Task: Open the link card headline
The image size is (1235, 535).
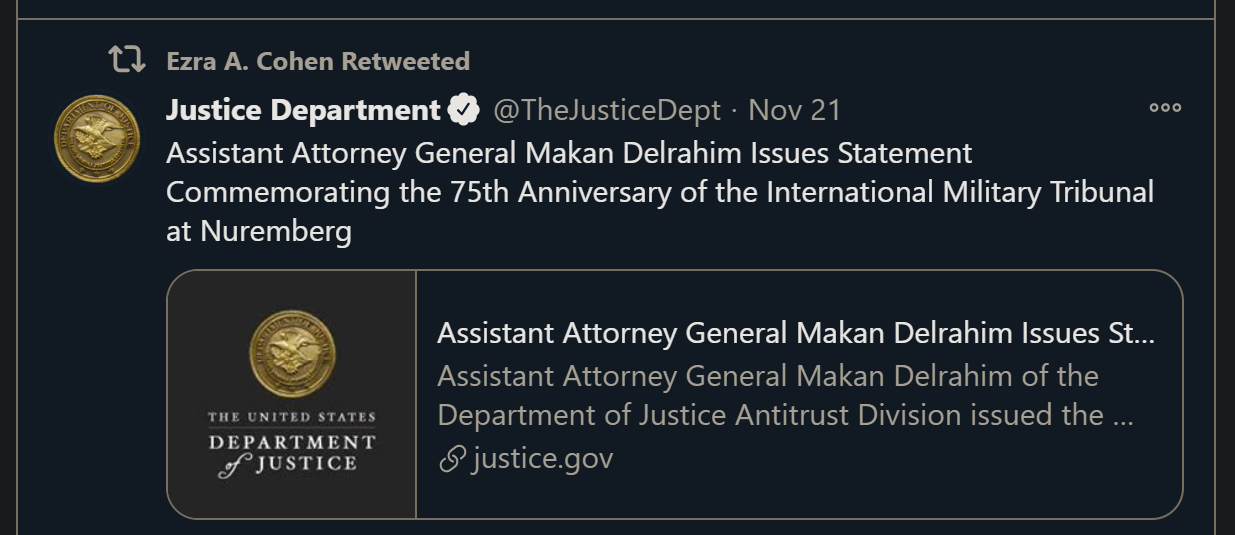Action: coord(796,333)
